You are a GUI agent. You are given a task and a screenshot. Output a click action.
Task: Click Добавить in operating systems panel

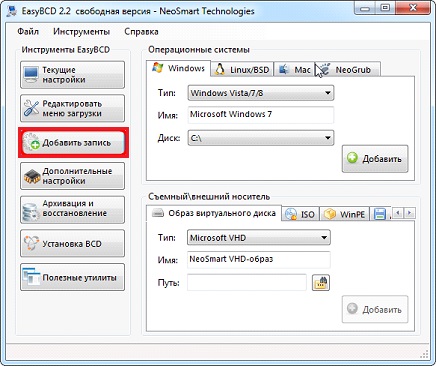pos(375,159)
